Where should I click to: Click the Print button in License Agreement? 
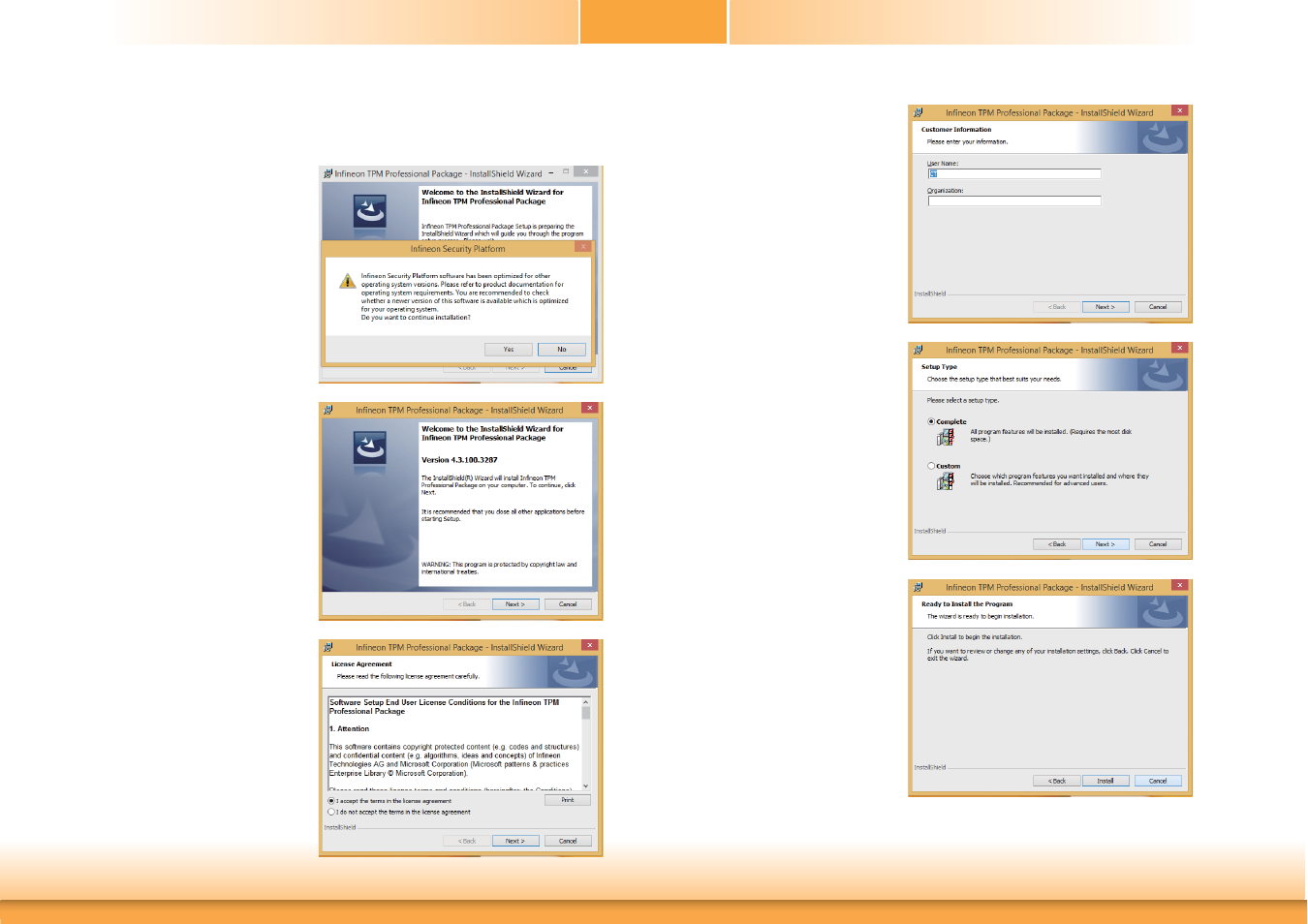tap(568, 800)
